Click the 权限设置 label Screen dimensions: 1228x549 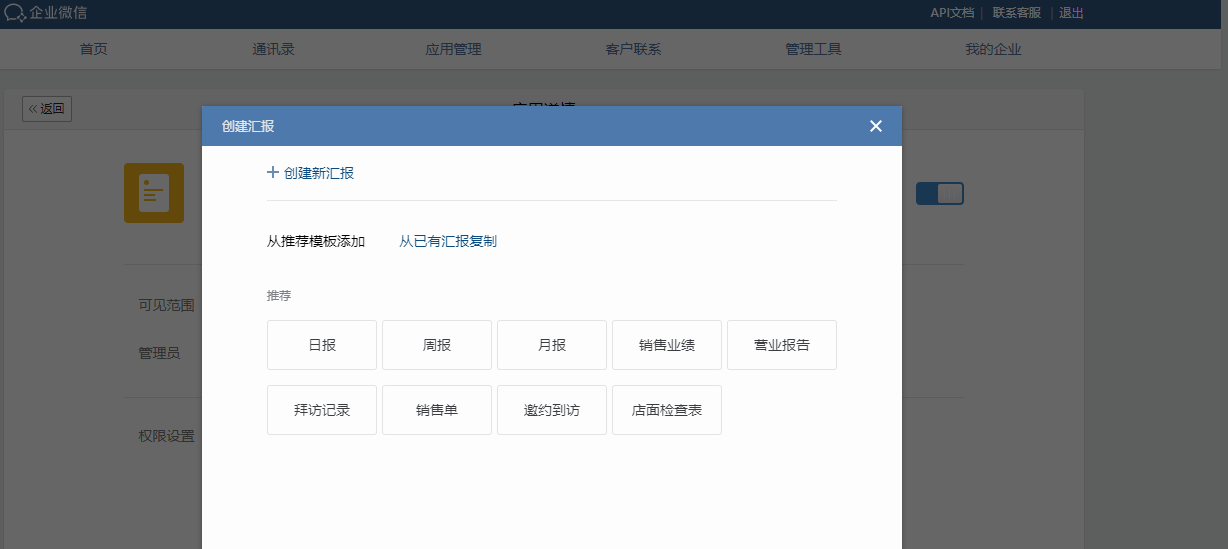pyautogui.click(x=166, y=436)
